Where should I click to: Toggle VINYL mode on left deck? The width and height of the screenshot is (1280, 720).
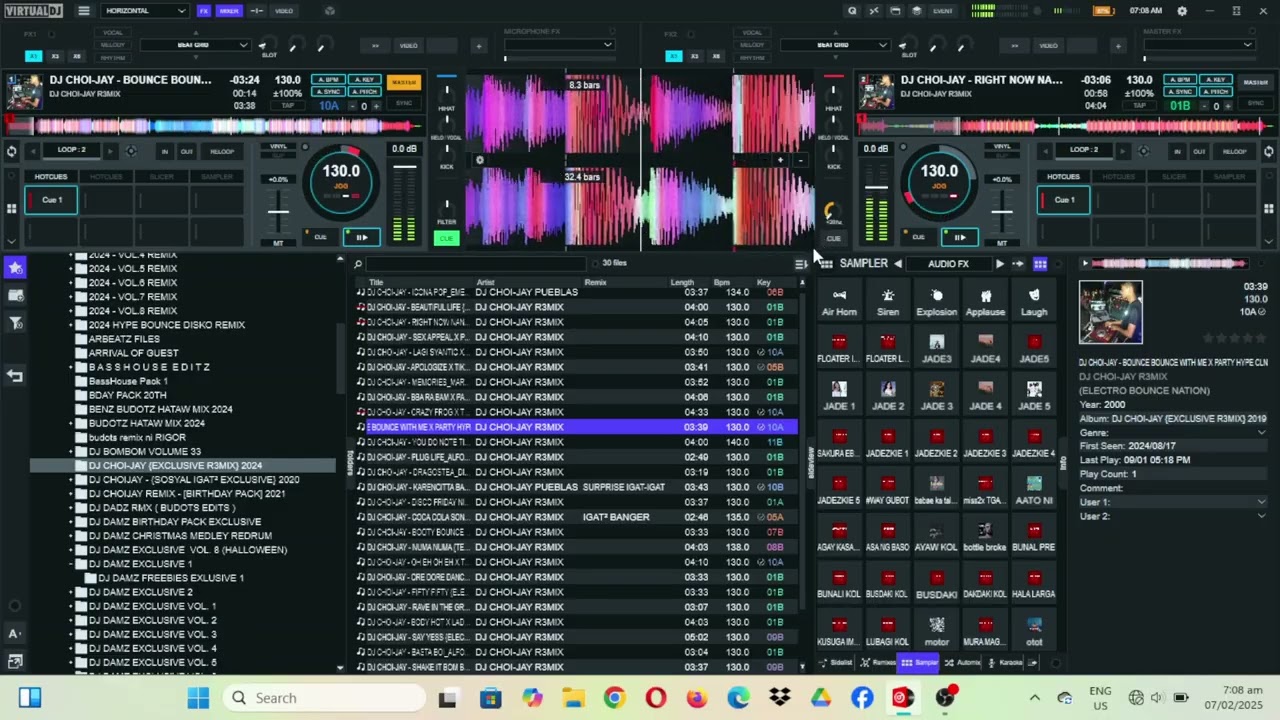pyautogui.click(x=279, y=147)
